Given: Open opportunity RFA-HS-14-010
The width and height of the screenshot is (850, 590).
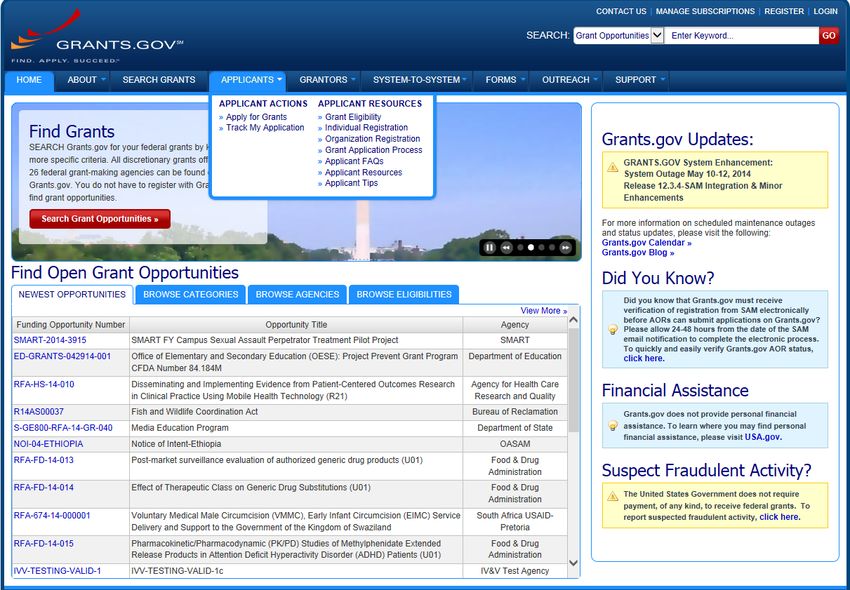Looking at the screenshot, I should coord(44,384).
